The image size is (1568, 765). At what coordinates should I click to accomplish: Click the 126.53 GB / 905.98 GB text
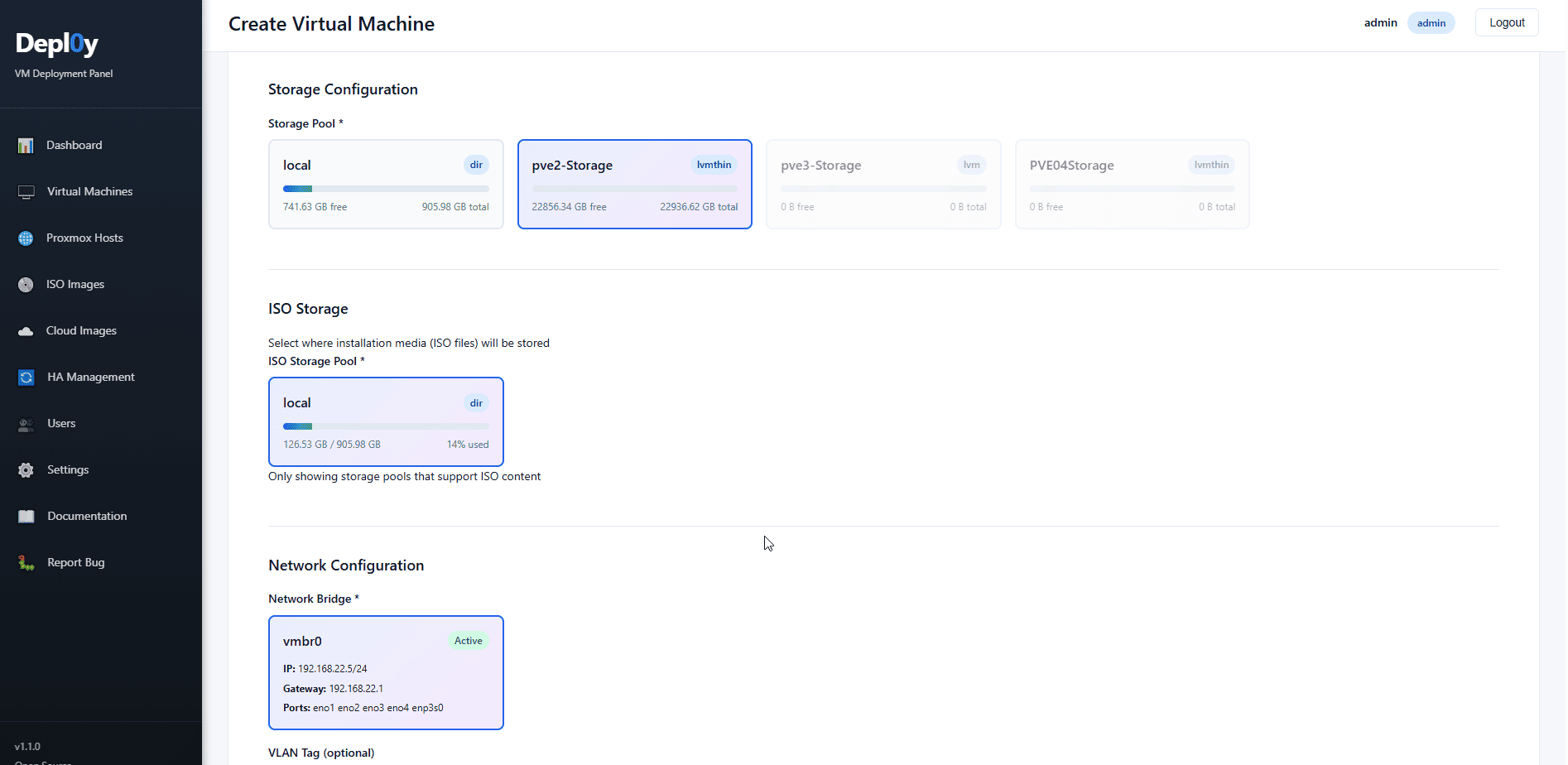(x=332, y=445)
